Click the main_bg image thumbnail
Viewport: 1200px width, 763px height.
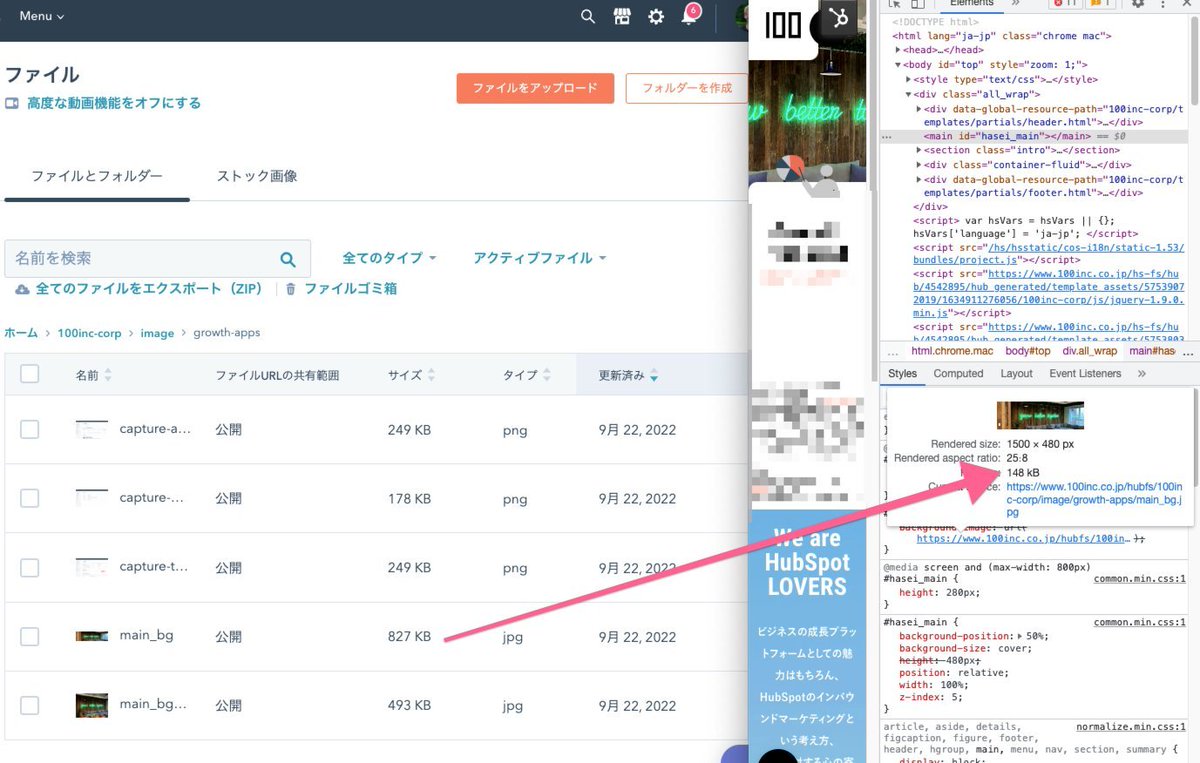(x=91, y=636)
